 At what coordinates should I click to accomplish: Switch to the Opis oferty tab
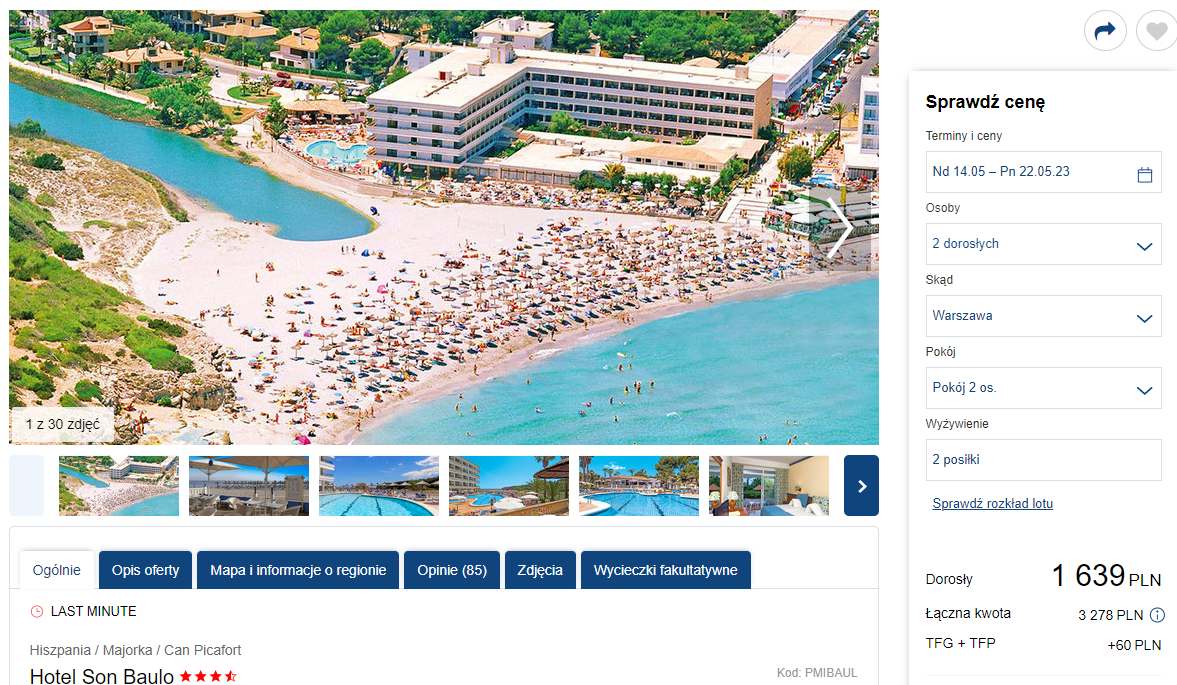click(x=146, y=570)
